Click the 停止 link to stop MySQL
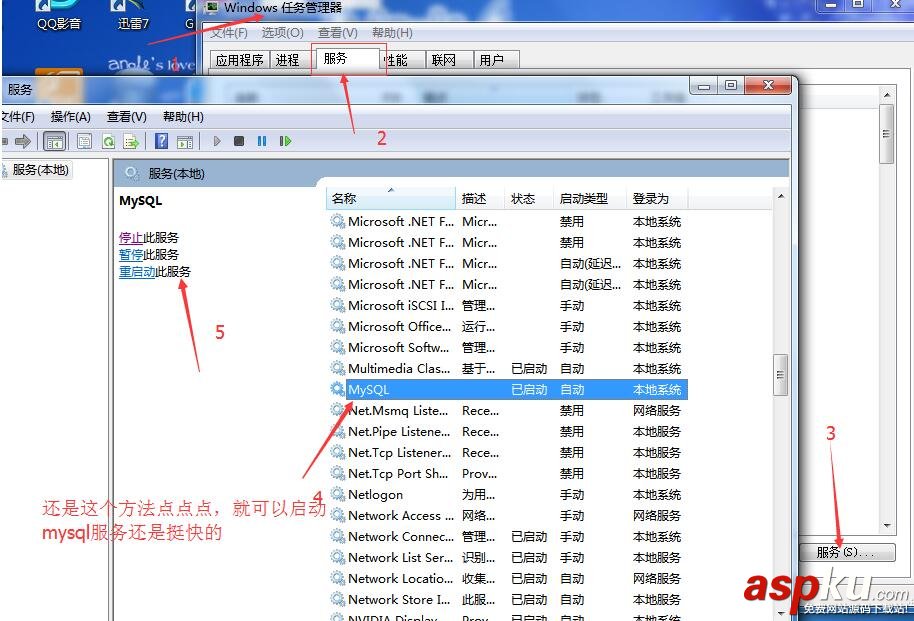Viewport: 914px width, 621px height. [x=131, y=237]
